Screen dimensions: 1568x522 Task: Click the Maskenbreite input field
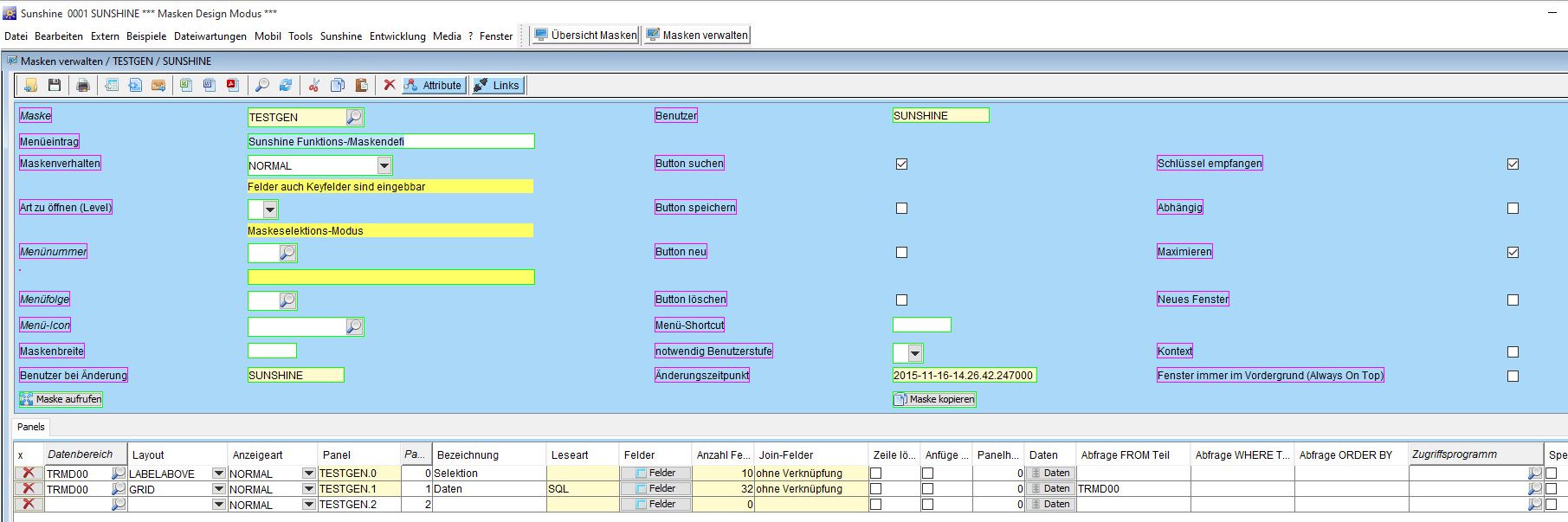click(x=272, y=351)
